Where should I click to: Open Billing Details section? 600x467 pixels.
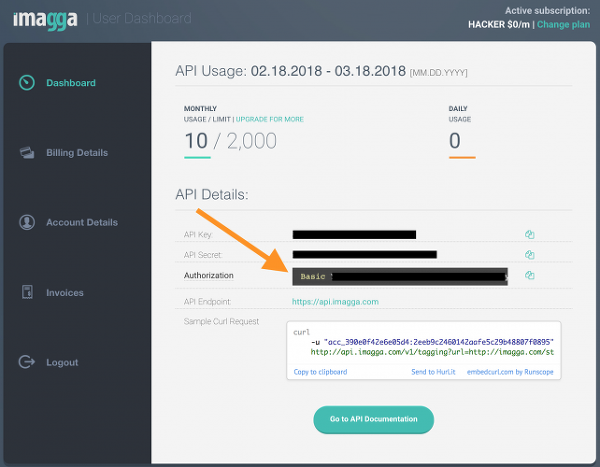(77, 153)
